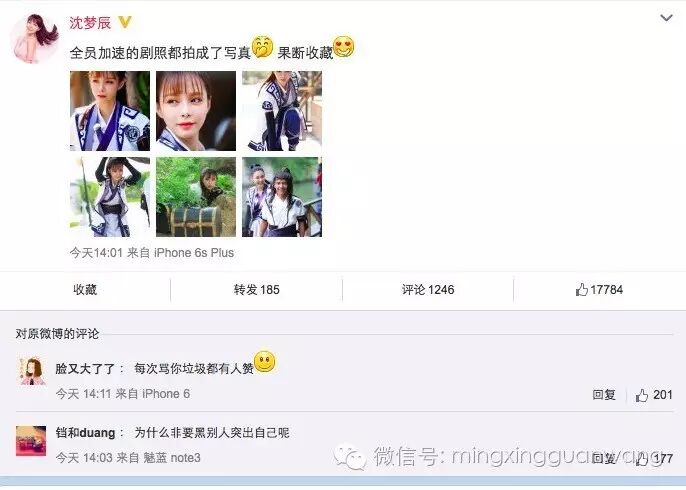
Task: Reply to the 脸又大了了 comment
Action: (604, 395)
